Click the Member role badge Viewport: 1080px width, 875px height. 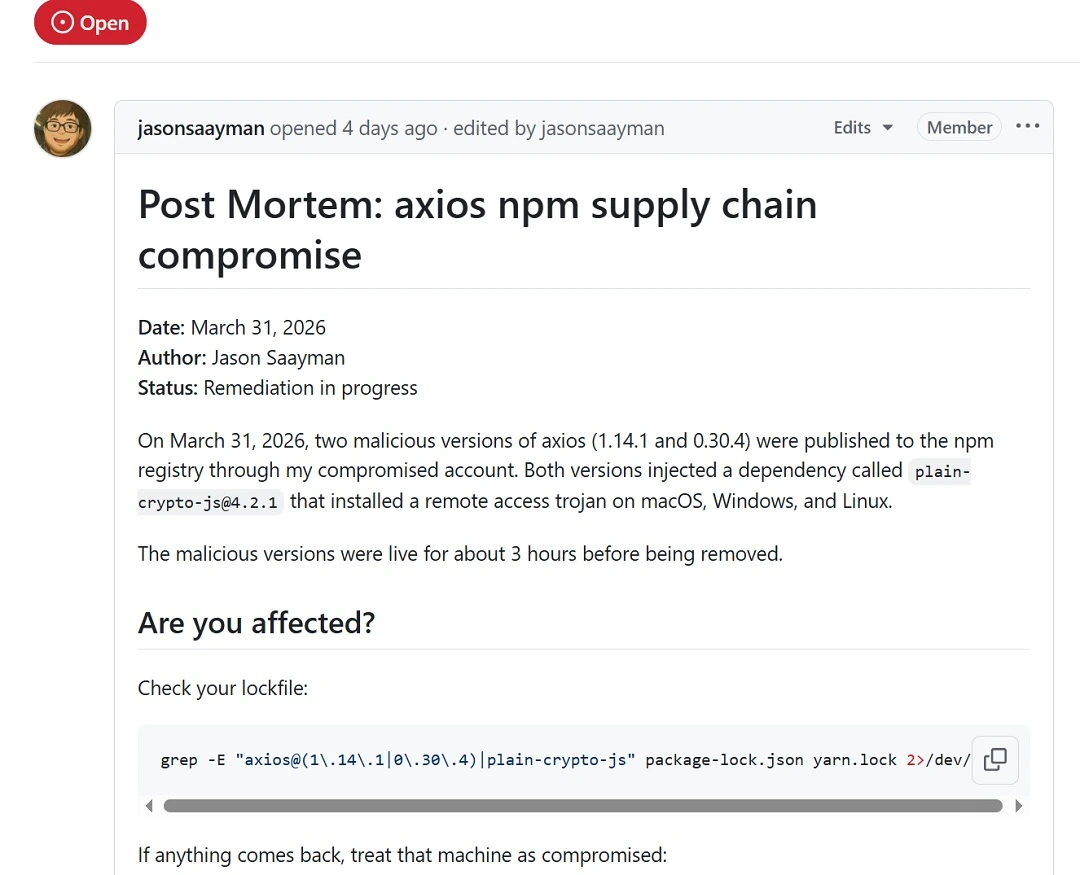click(x=958, y=127)
